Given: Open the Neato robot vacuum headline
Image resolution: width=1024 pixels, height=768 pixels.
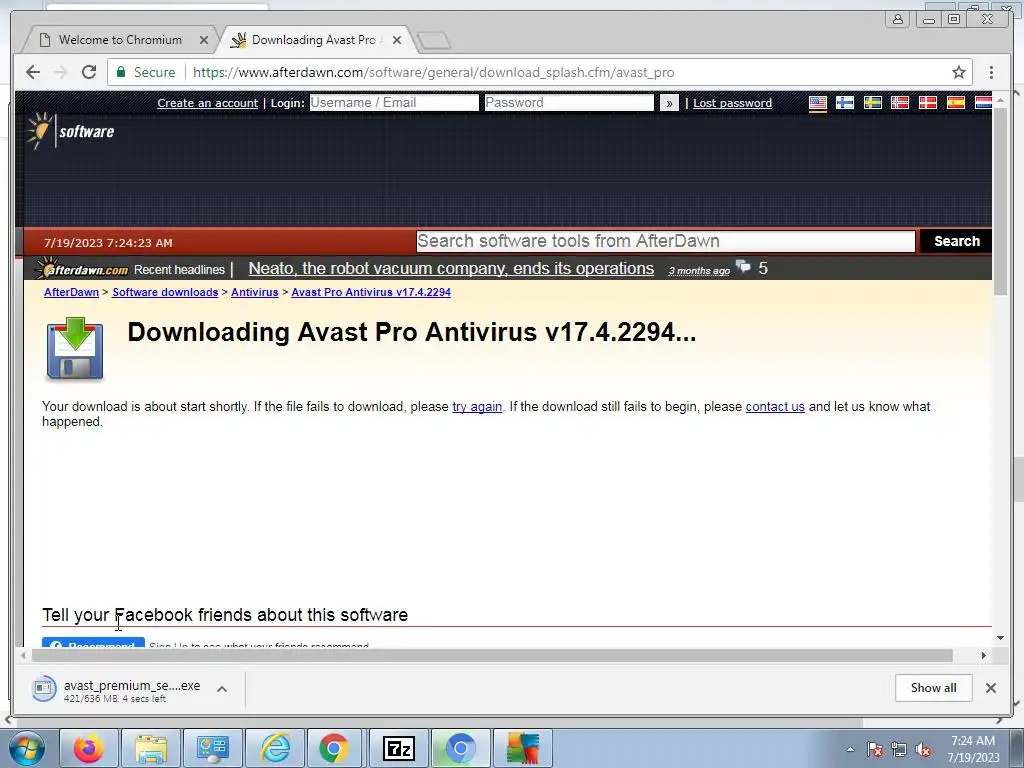Looking at the screenshot, I should (451, 268).
